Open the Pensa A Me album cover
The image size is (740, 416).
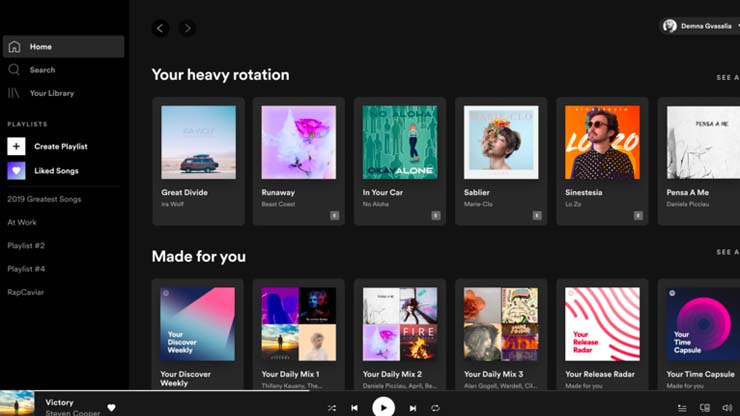(x=703, y=142)
